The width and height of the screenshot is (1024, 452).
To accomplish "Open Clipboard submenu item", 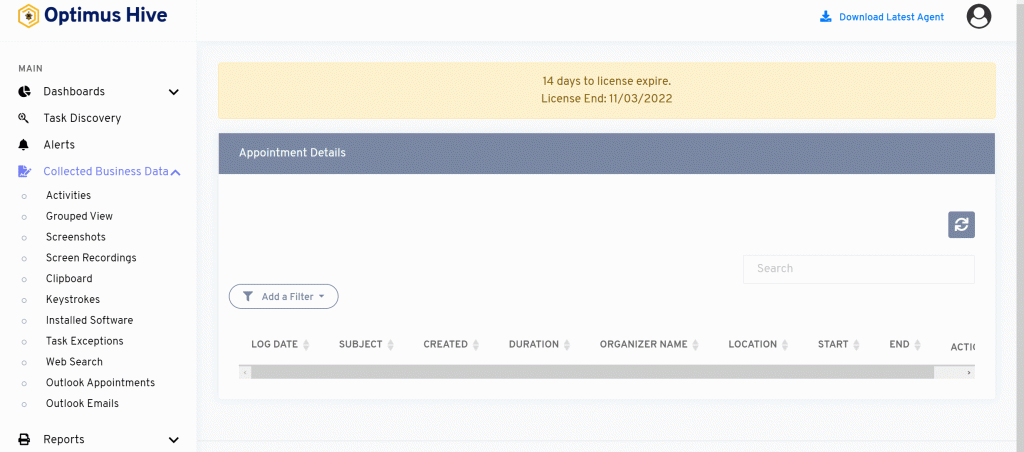I will pos(69,279).
